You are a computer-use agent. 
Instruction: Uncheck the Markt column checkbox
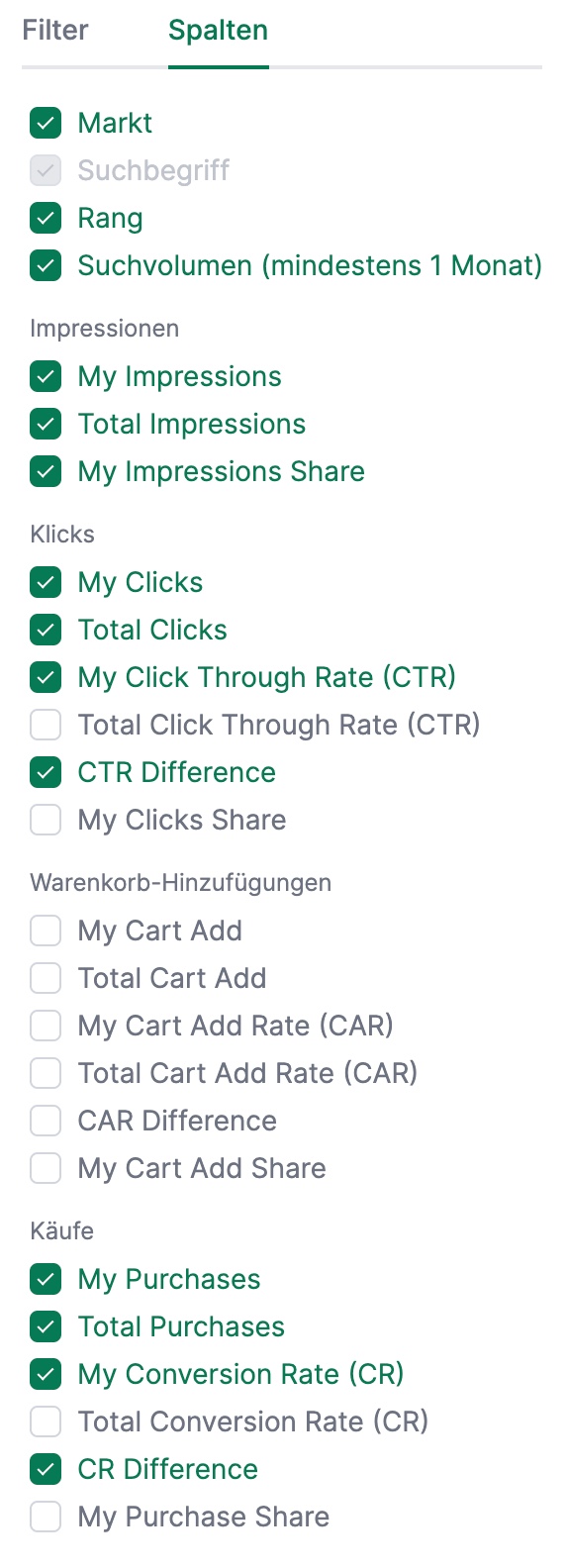point(46,124)
